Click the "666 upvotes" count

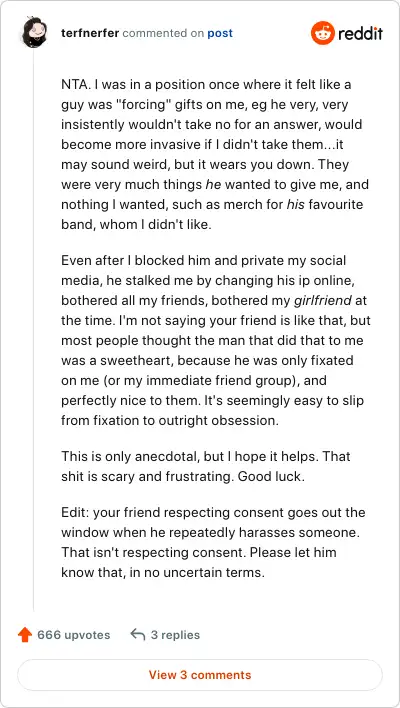coord(74,635)
